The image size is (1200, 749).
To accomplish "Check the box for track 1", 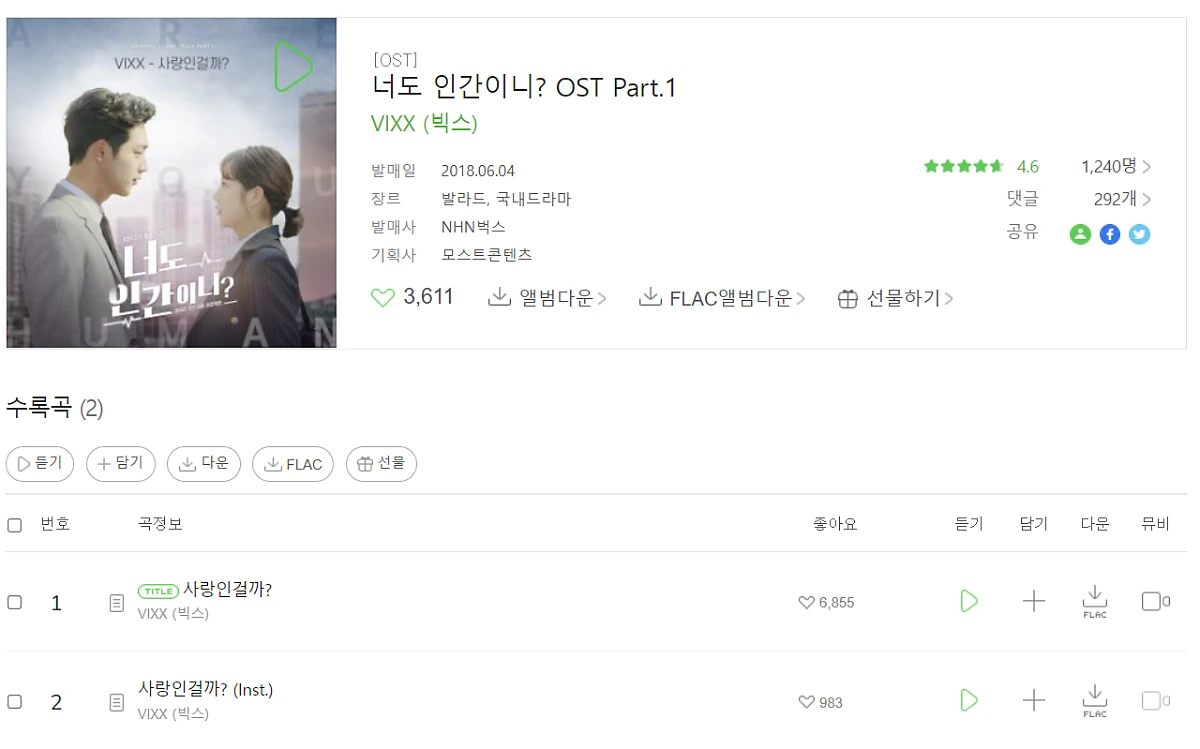I will pos(14,602).
